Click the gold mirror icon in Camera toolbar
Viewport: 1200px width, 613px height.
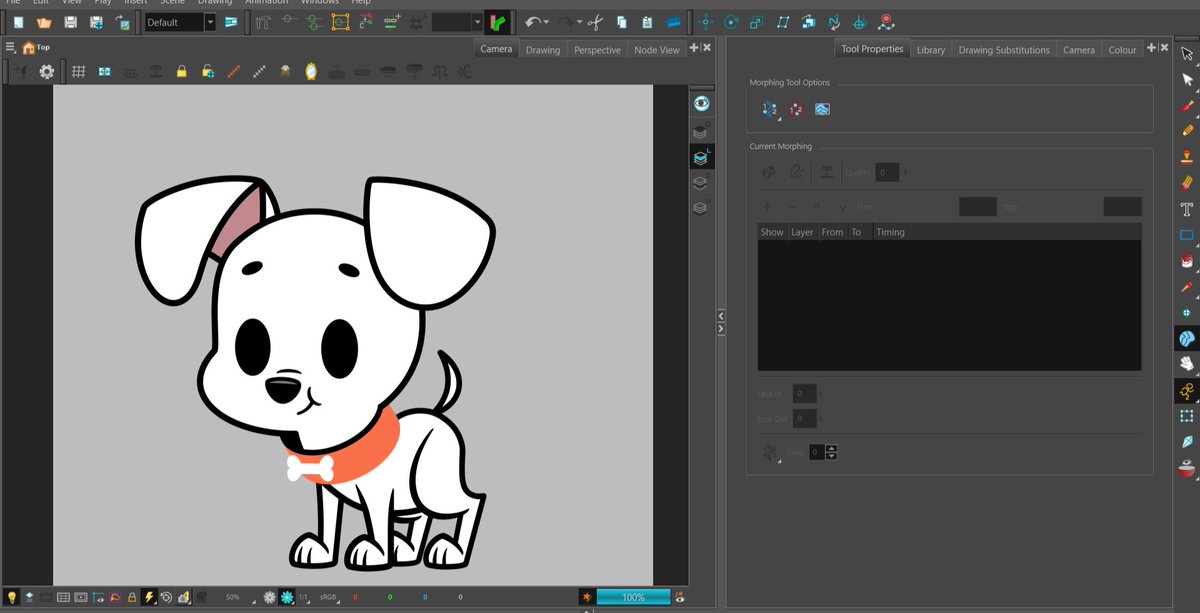tap(311, 71)
